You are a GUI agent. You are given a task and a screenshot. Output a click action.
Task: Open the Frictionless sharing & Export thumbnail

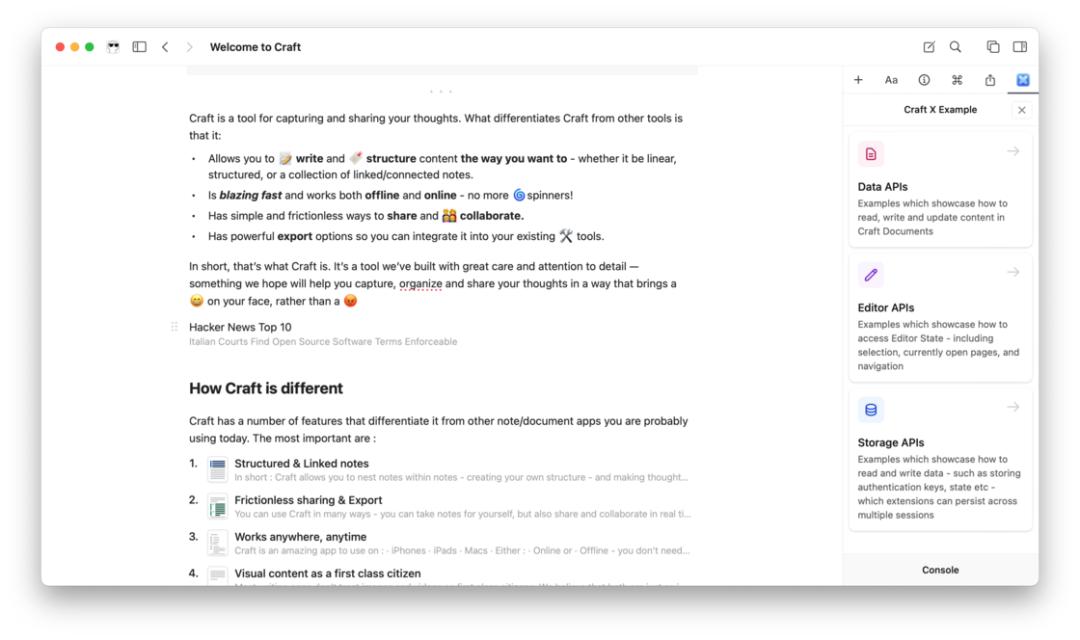[x=218, y=506]
